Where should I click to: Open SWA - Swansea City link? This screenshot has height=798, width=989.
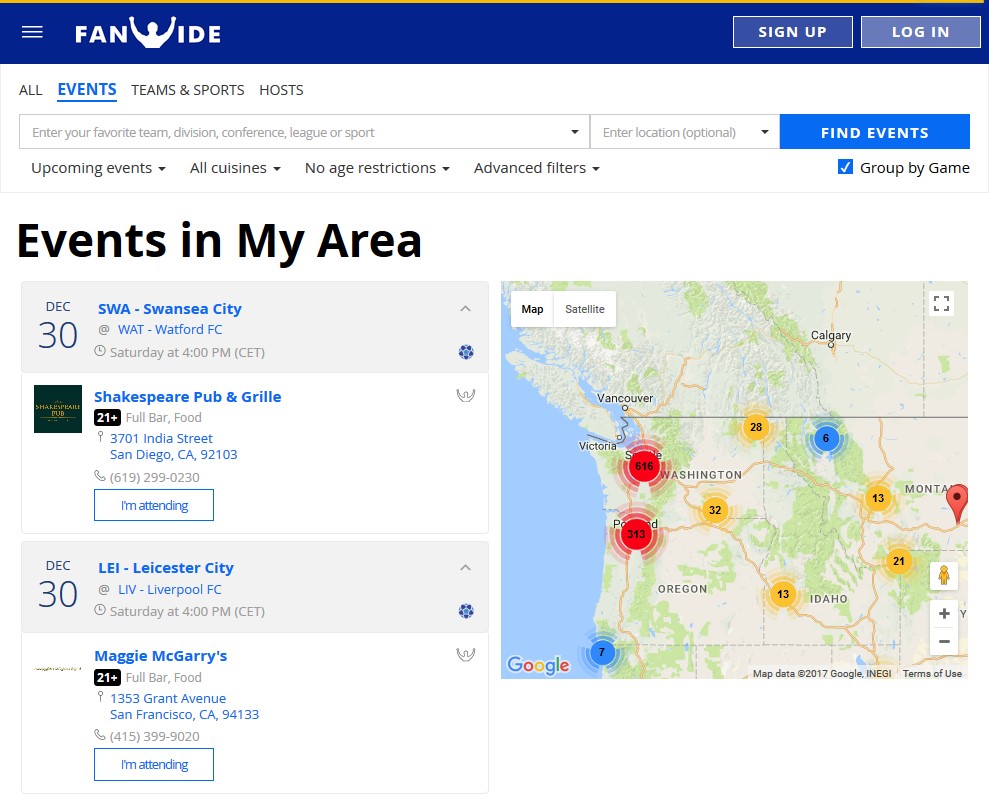tap(170, 309)
